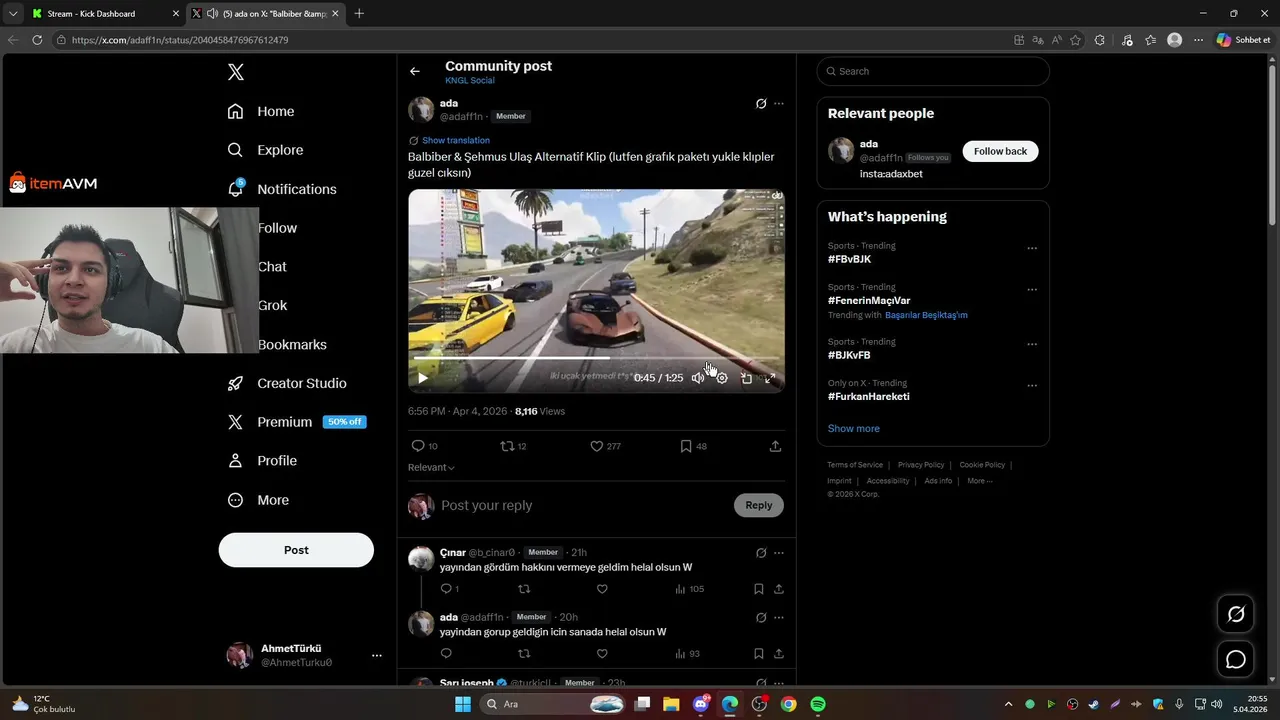1280x720 pixels.
Task: Open File Explorer from taskbar
Action: pyautogui.click(x=671, y=704)
